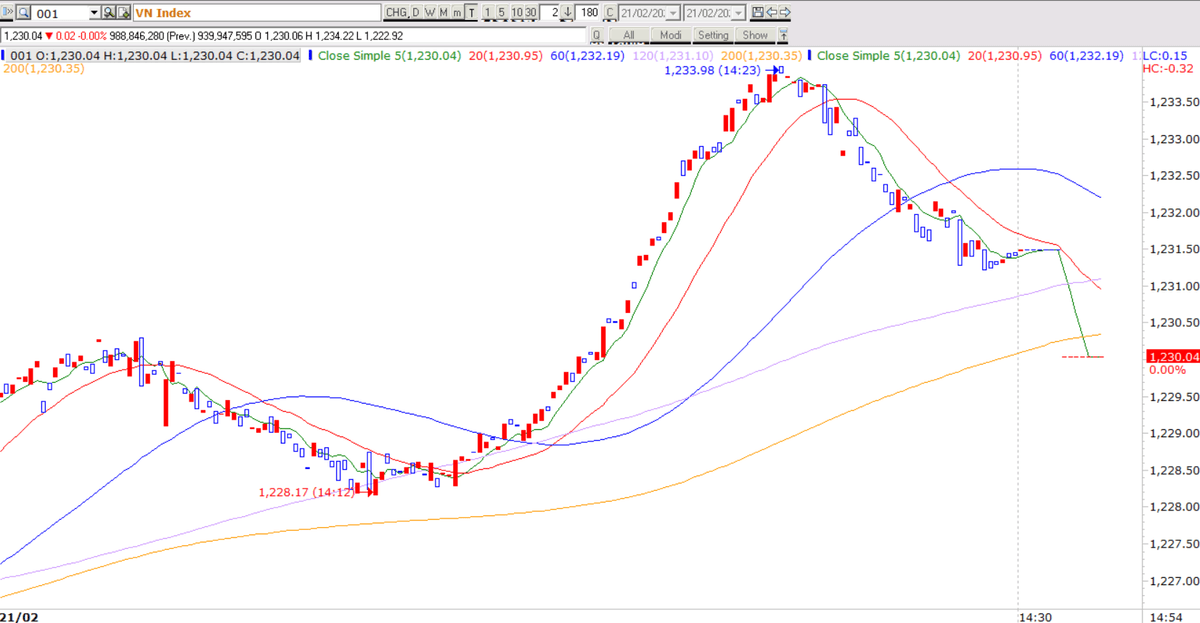Choose the 10 interval button
This screenshot has width=1200, height=623.
click(517, 13)
